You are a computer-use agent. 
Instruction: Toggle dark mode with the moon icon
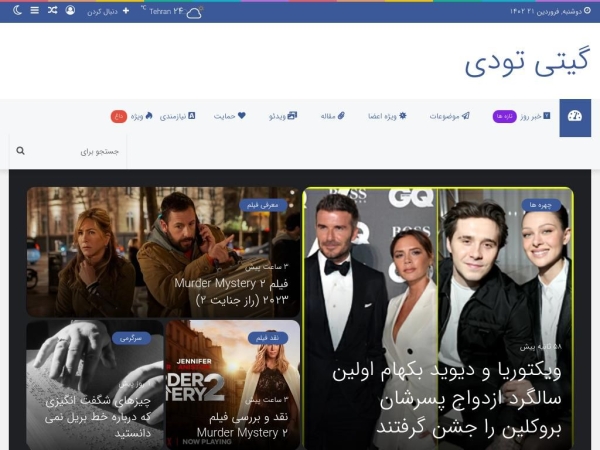[x=17, y=10]
